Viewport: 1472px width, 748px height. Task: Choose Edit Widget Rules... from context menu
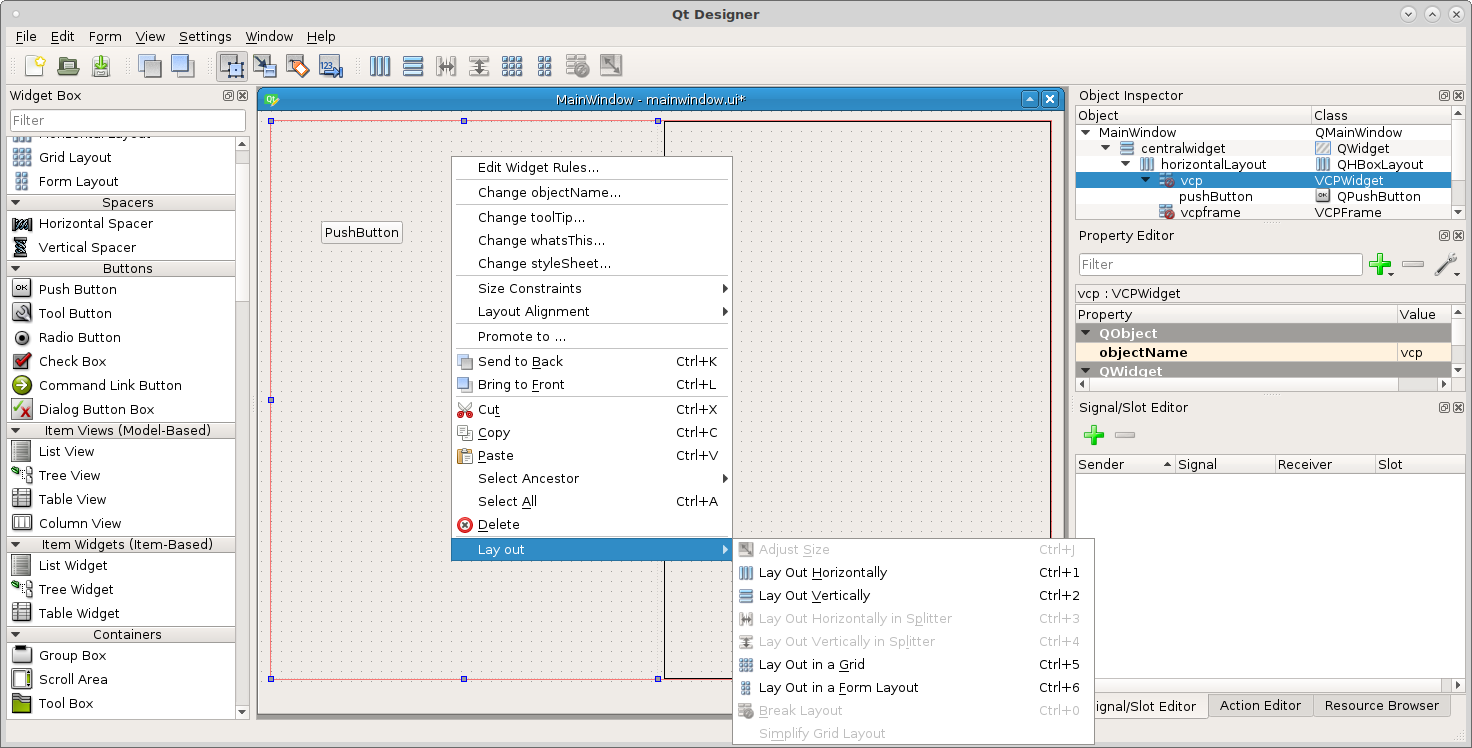pos(592,167)
